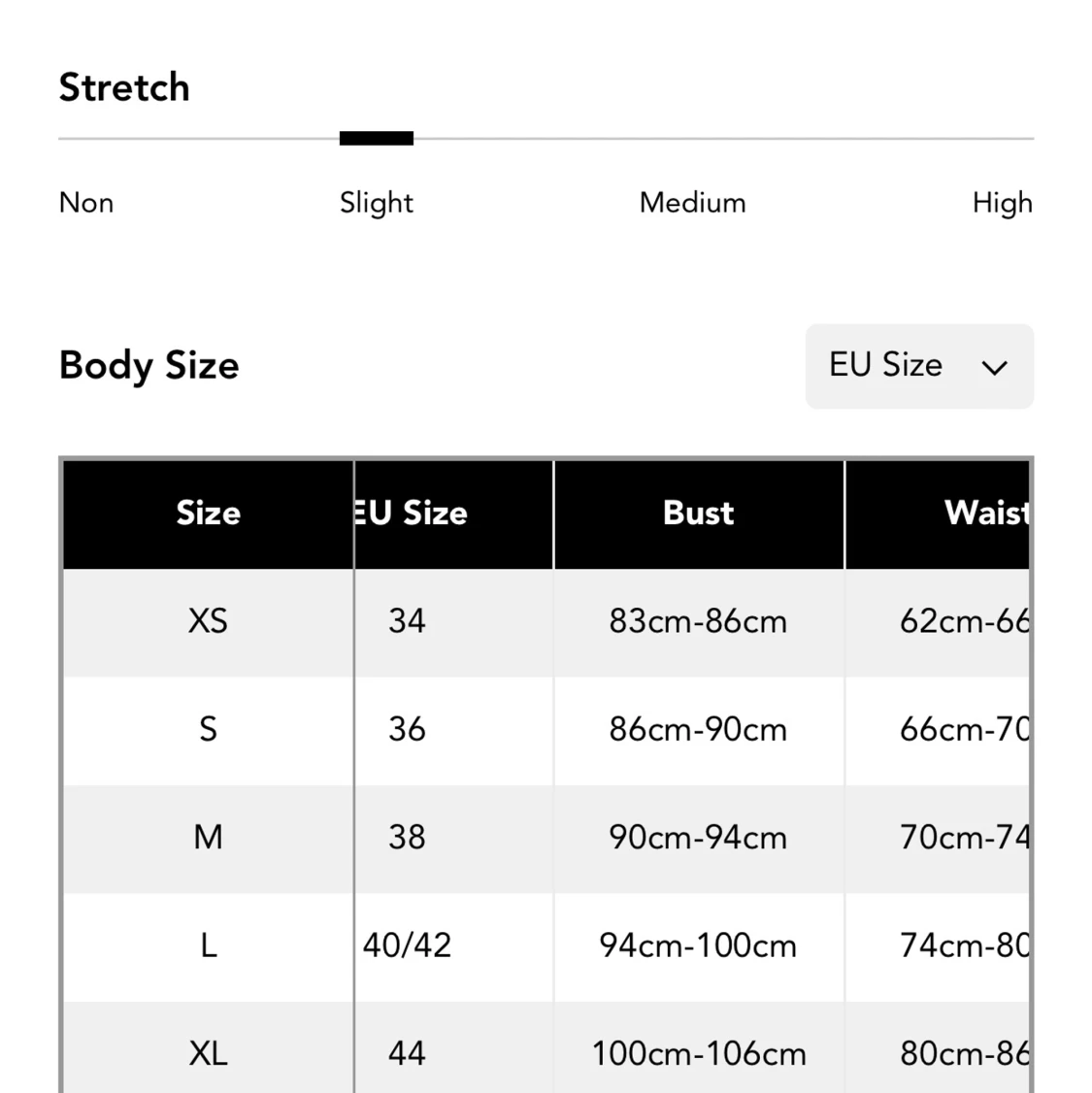Screen dimensions: 1092x1093
Task: Click the 40/42 EU size cell
Action: coord(407,945)
